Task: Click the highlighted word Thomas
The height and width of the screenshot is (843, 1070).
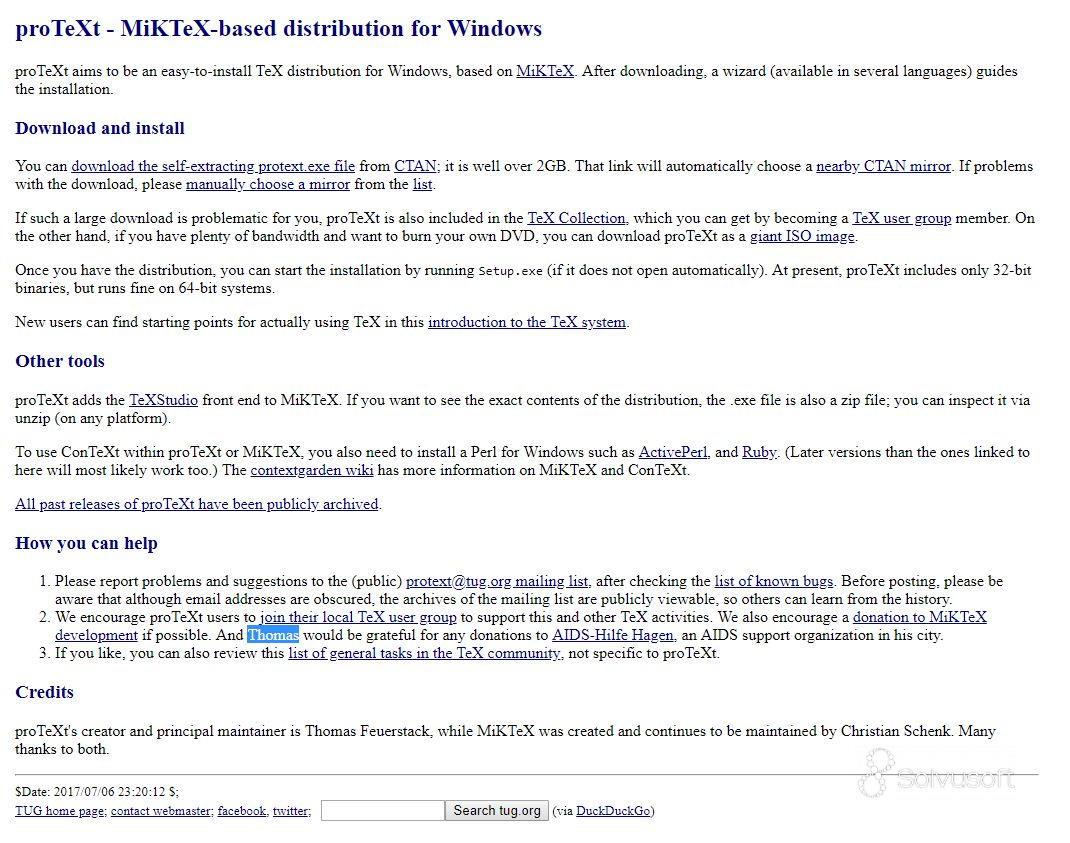Action: [x=273, y=635]
